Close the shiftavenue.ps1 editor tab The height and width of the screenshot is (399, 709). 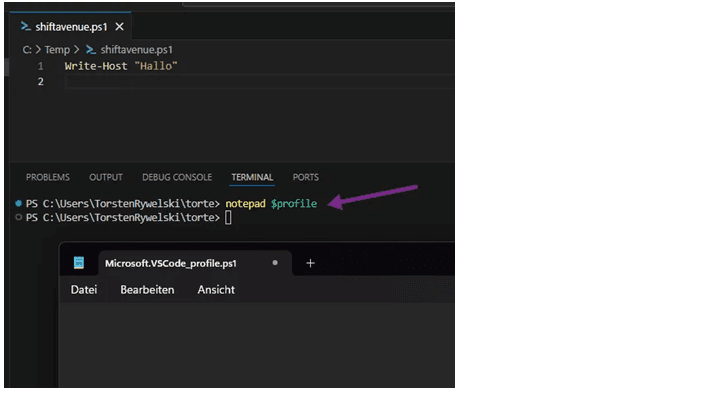119,27
